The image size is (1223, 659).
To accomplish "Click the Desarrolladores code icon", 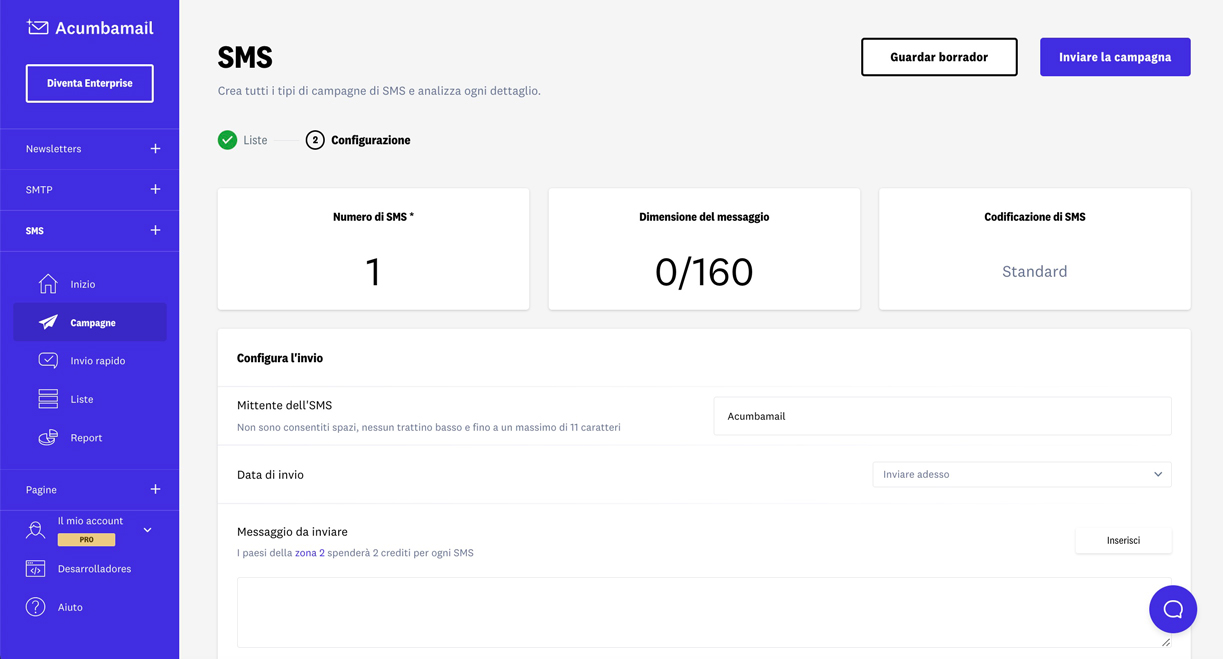I will [36, 569].
